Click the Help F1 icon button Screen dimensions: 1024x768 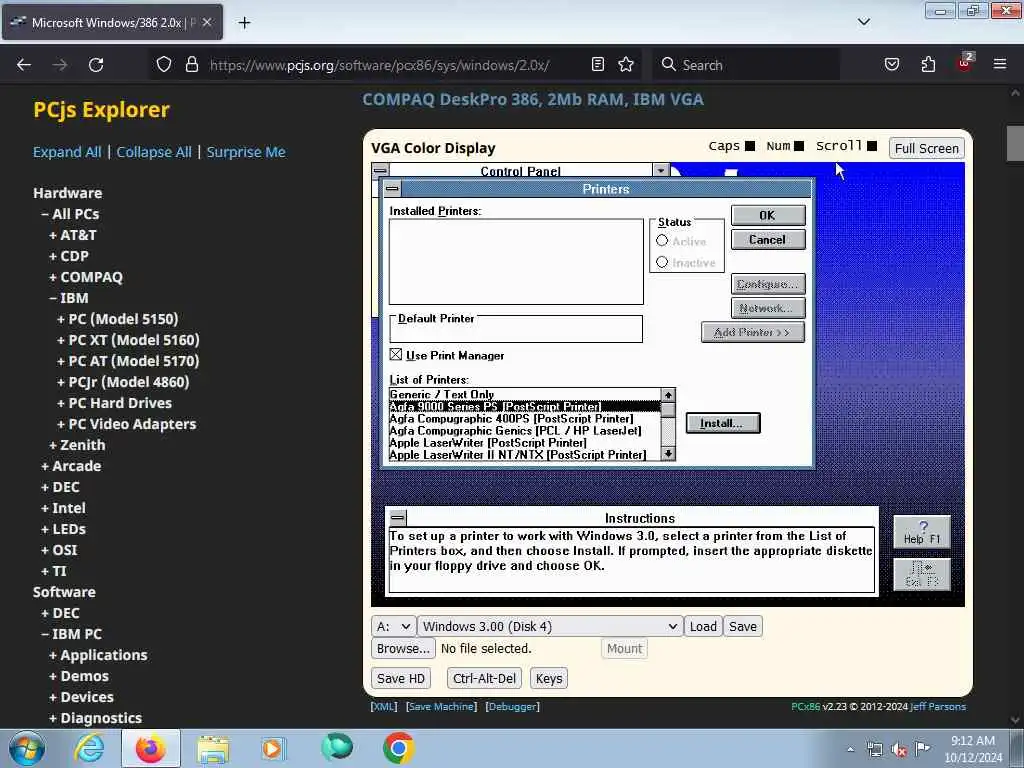tap(921, 532)
